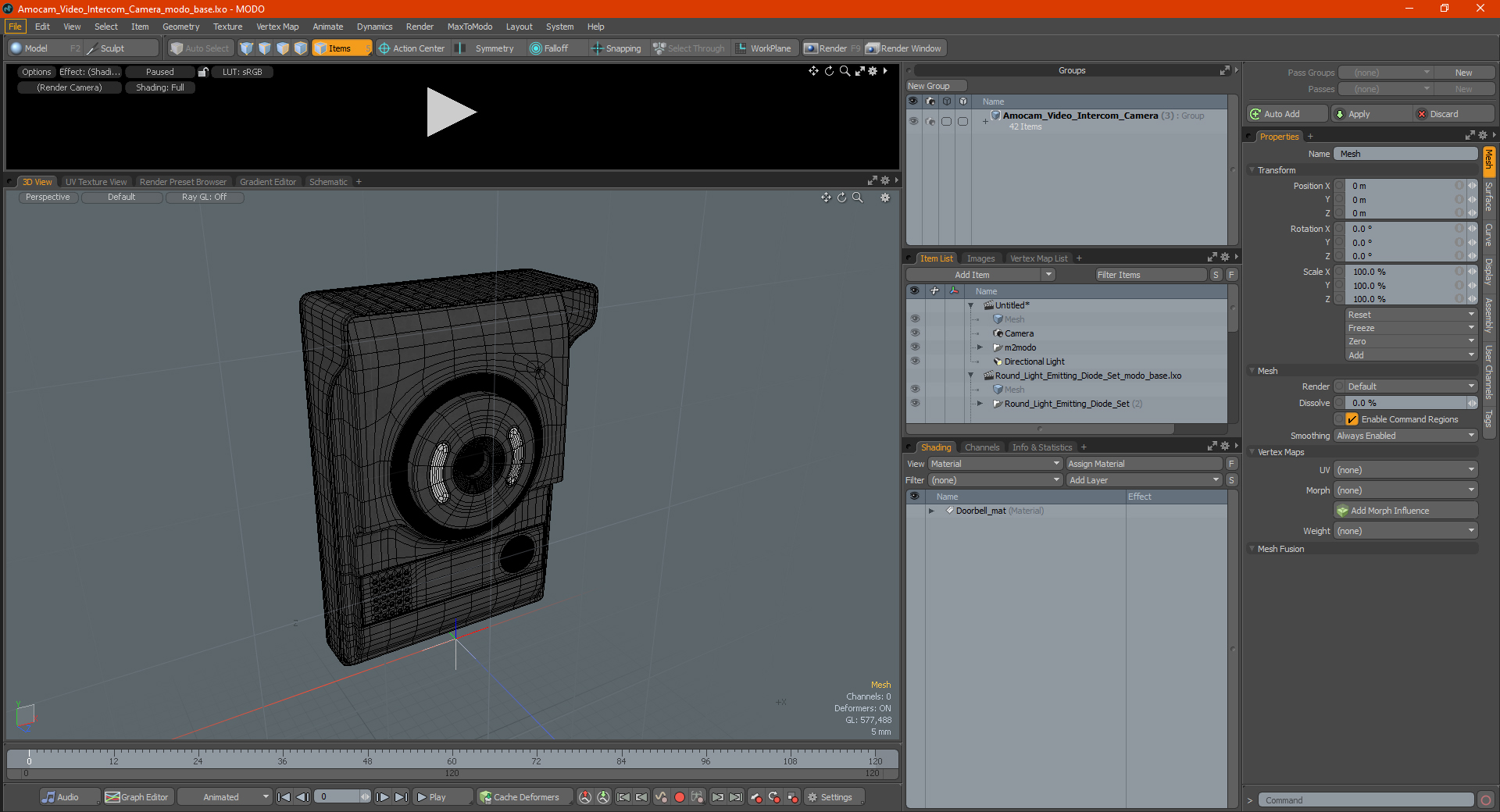Viewport: 1500px width, 812px height.
Task: Toggle visibility of Amocam_Video_Intercom_Camera group
Action: (x=913, y=121)
